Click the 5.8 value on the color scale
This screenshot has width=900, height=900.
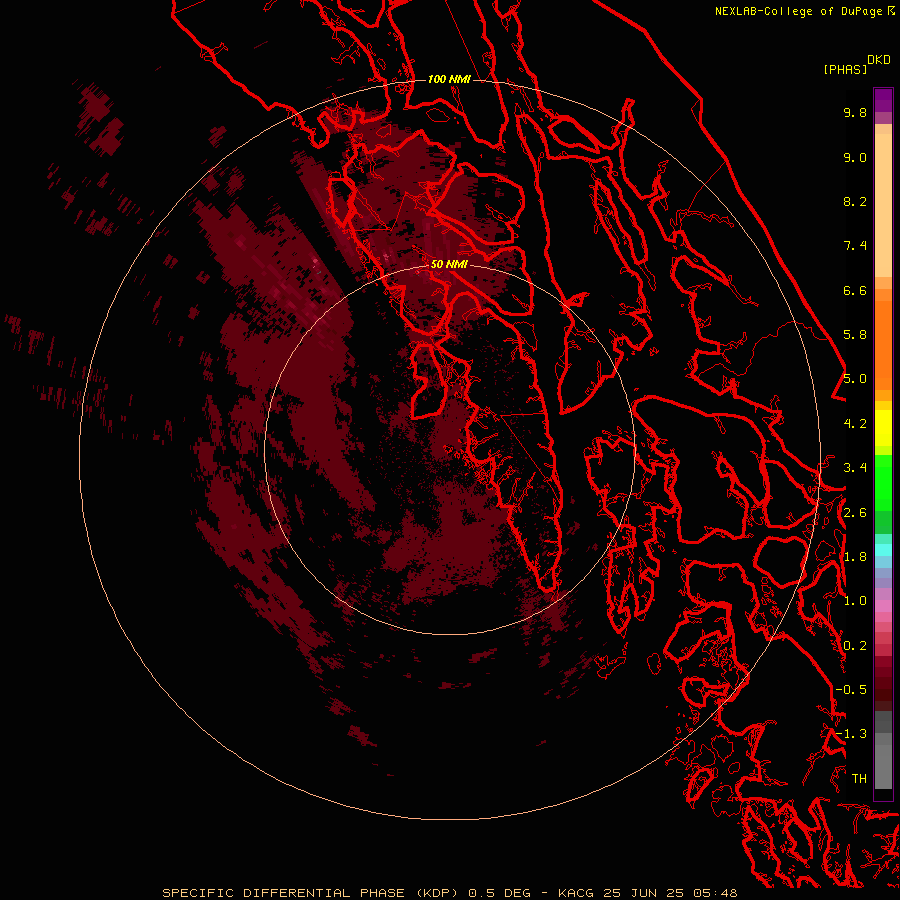855,335
